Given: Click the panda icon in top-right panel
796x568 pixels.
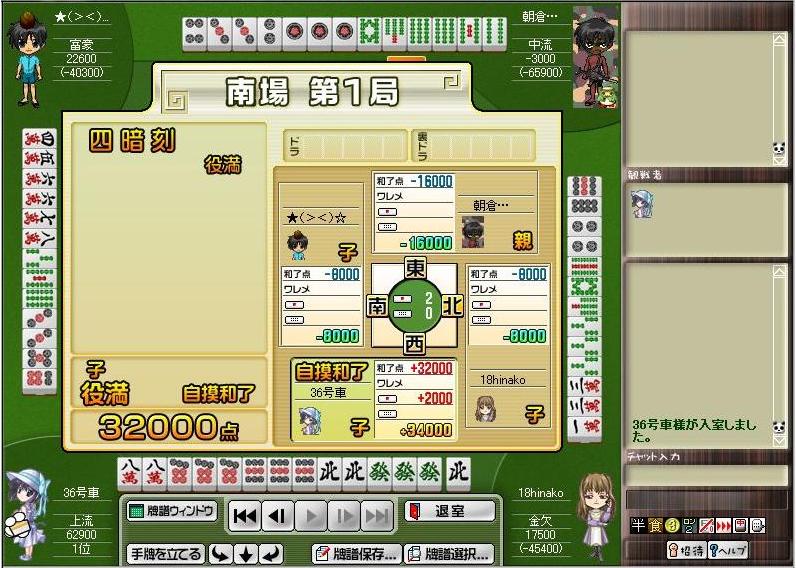Looking at the screenshot, I should tap(779, 148).
